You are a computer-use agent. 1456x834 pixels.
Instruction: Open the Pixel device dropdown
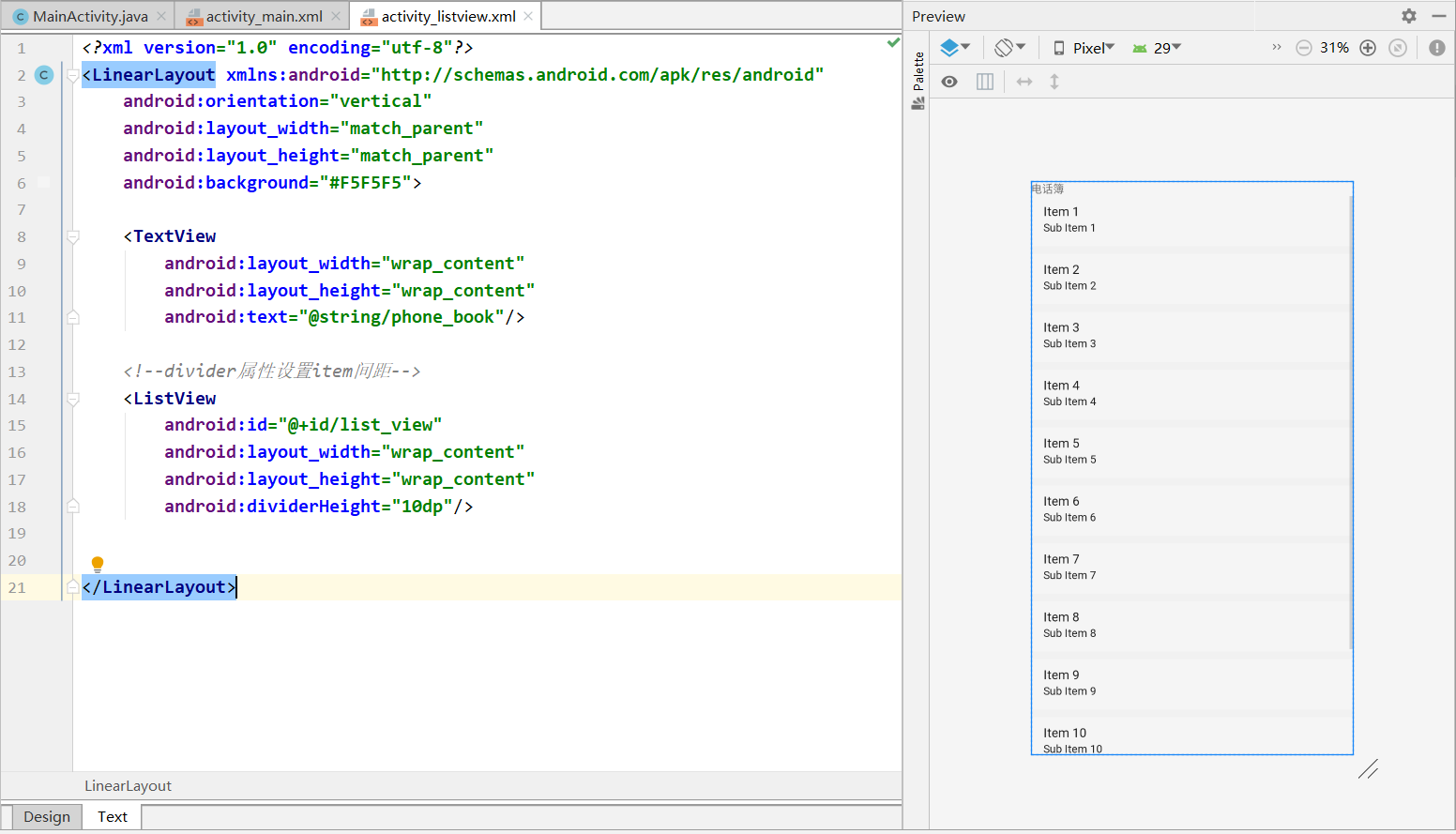pos(1084,48)
